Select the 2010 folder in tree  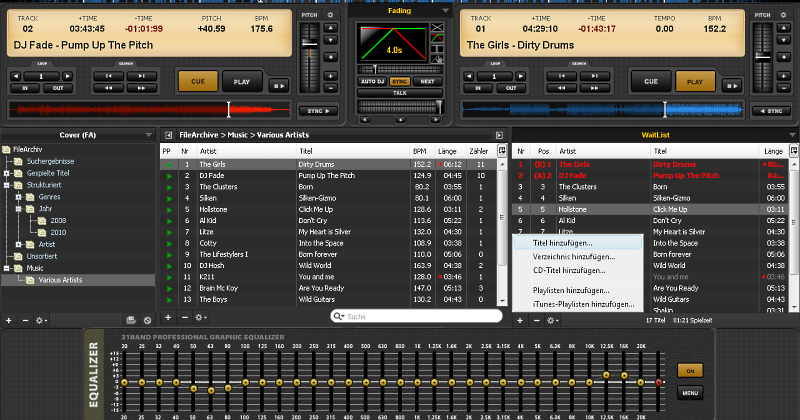pyautogui.click(x=58, y=233)
